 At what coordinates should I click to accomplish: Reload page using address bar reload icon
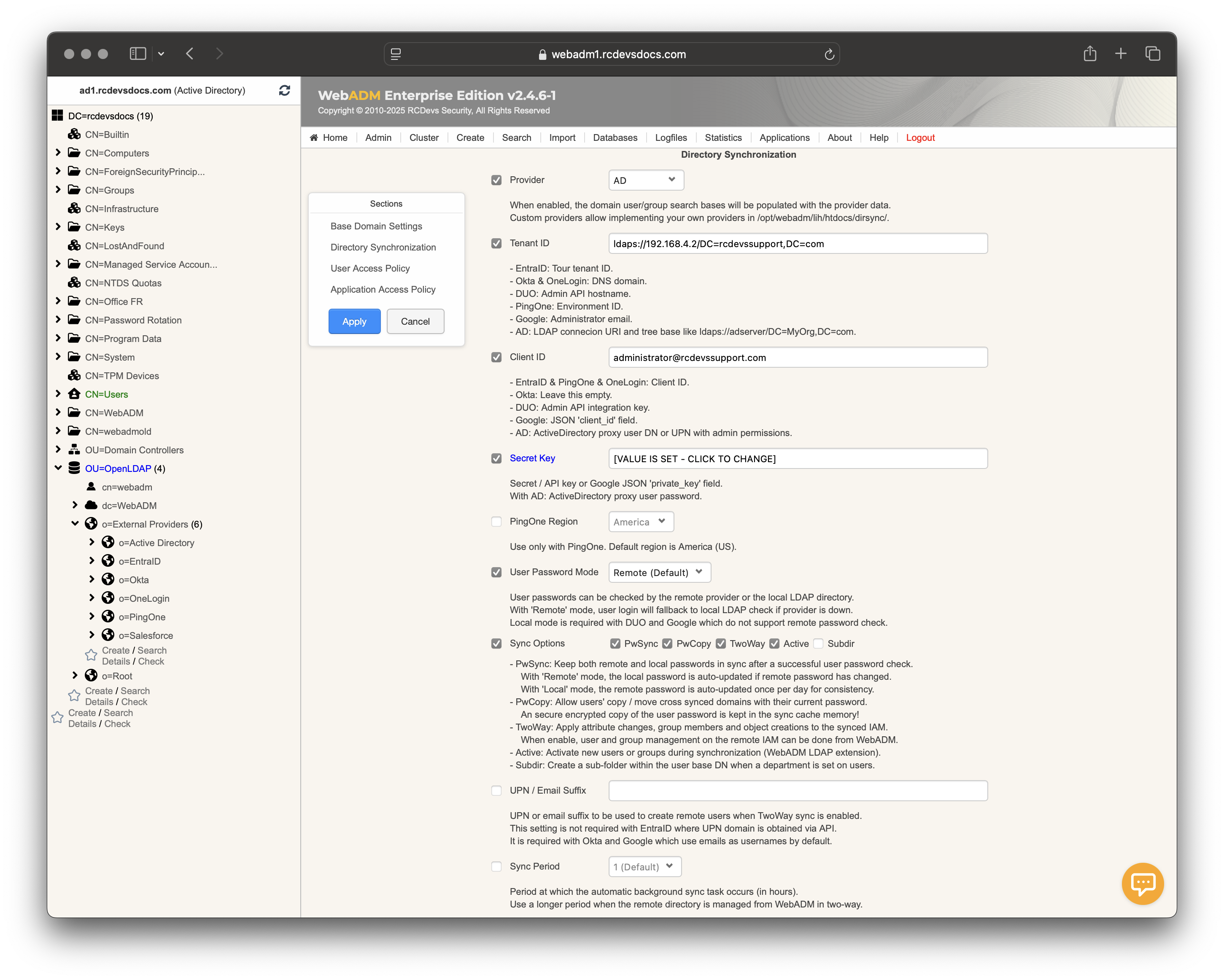(x=829, y=54)
